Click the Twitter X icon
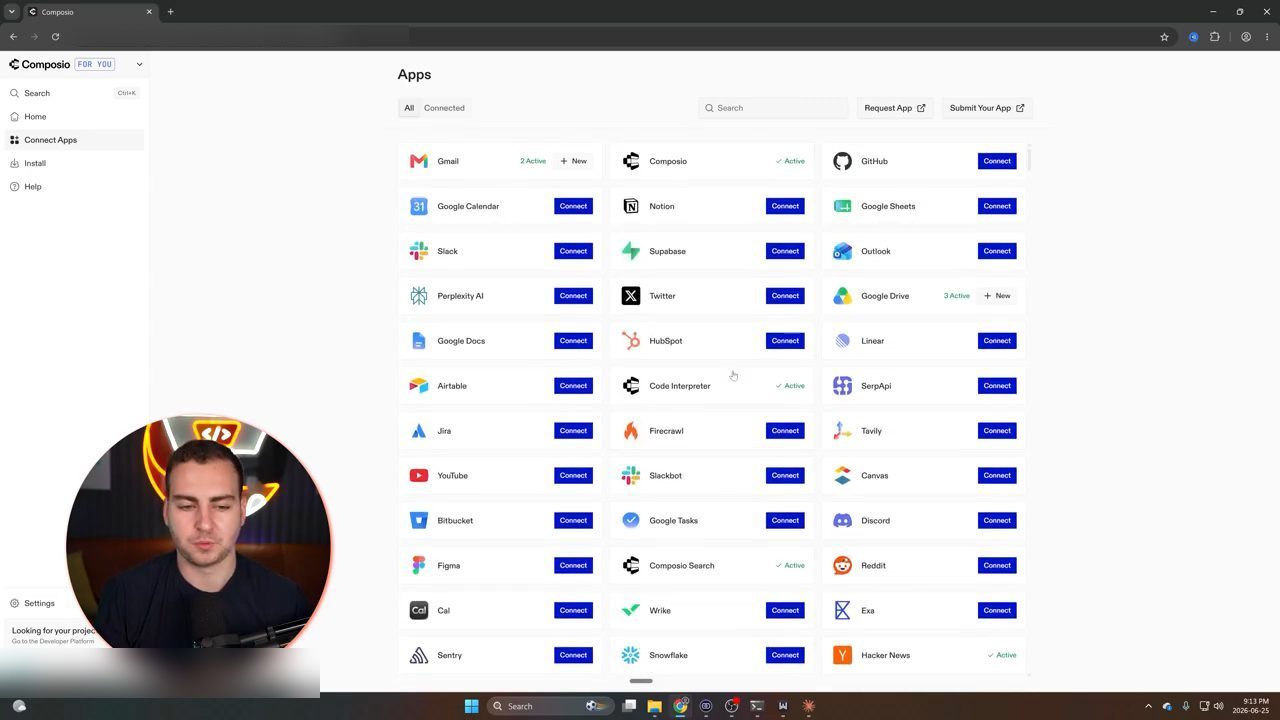The height and width of the screenshot is (720, 1280). [631, 296]
